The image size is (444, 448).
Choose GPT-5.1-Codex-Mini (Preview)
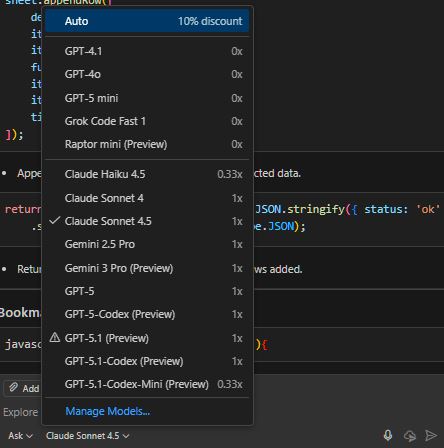[x=147, y=384]
